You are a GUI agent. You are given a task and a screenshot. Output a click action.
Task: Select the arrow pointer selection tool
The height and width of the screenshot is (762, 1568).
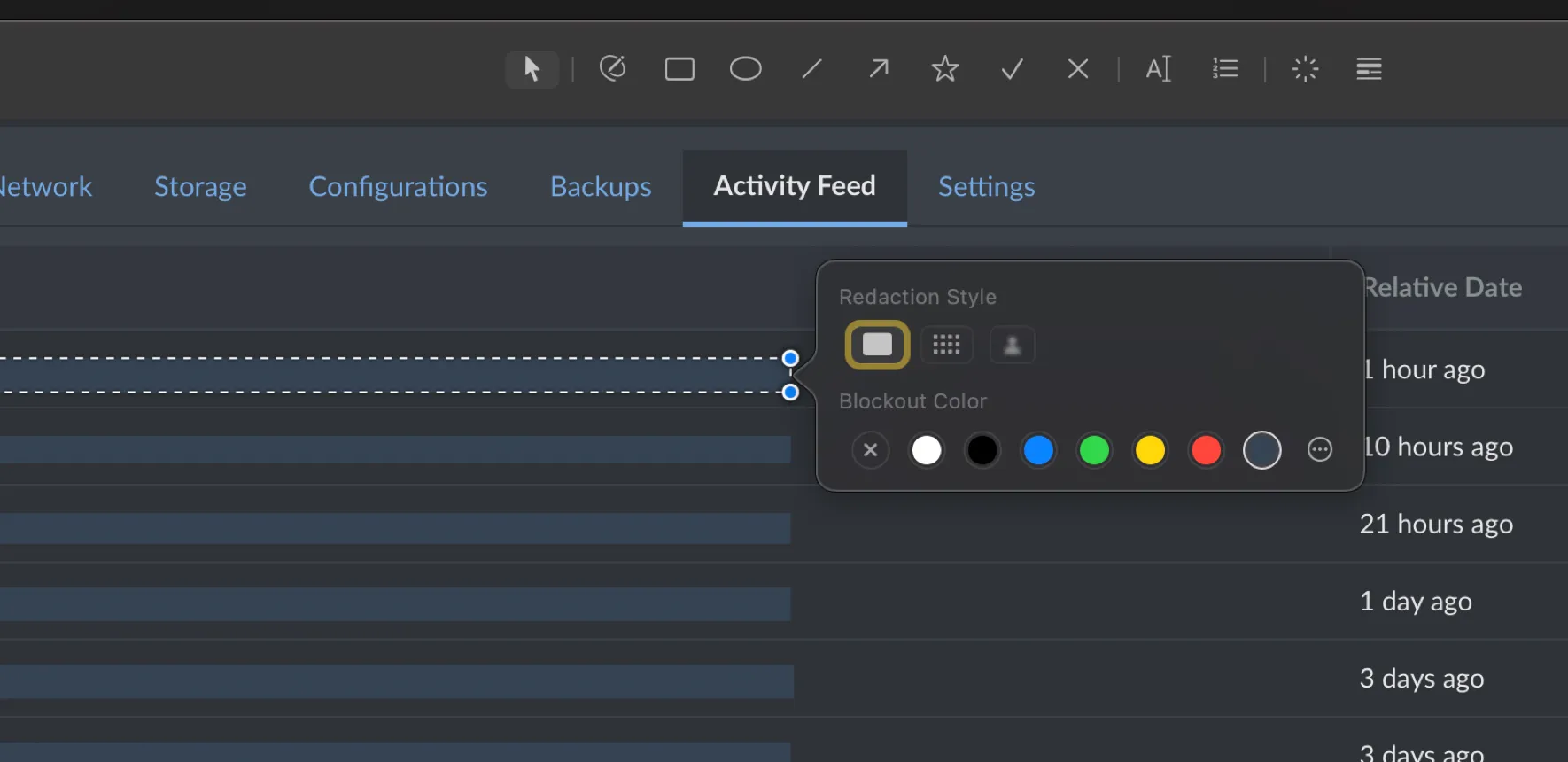(x=532, y=69)
